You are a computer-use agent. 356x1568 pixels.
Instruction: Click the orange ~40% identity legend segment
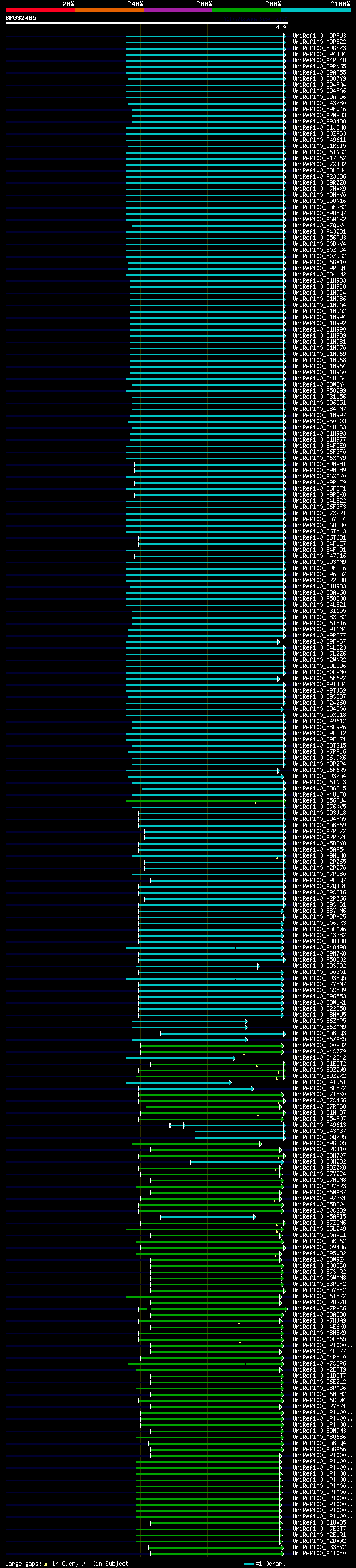pos(109,10)
